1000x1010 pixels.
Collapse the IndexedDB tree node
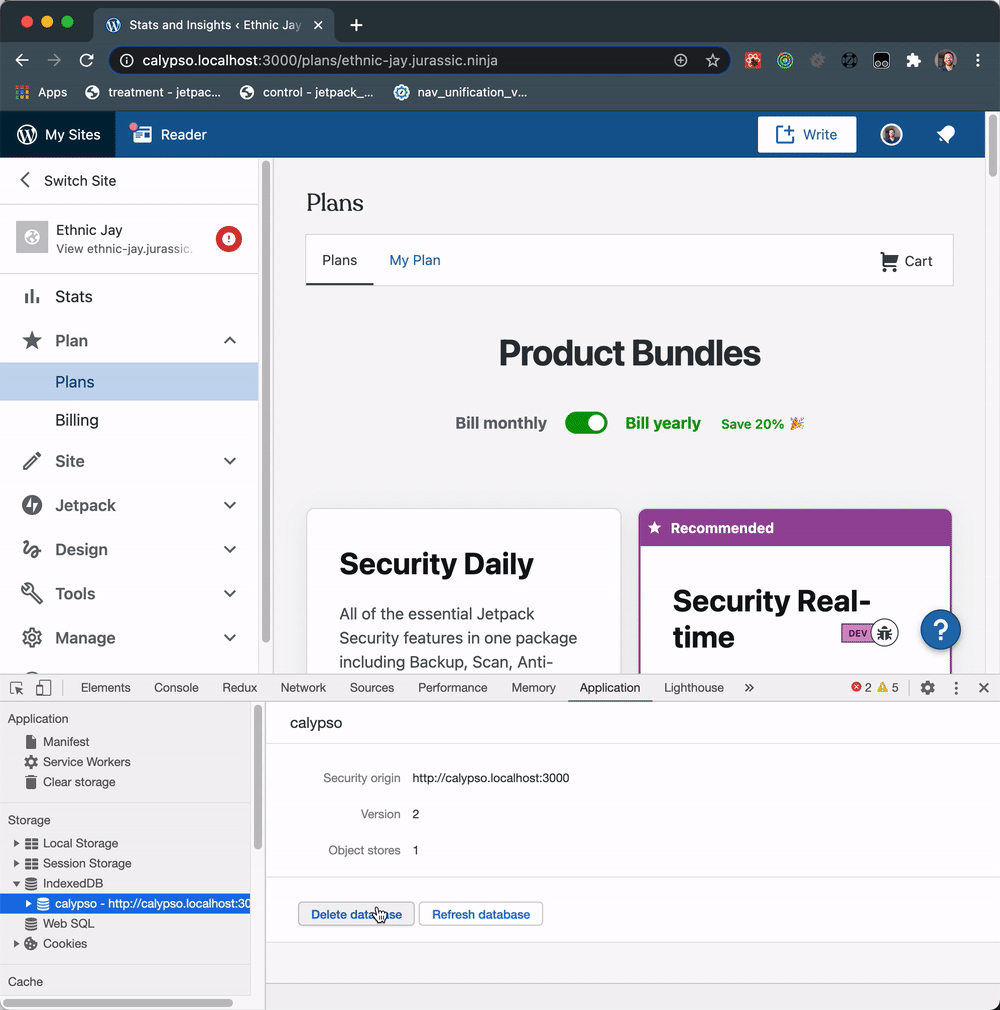(x=17, y=884)
